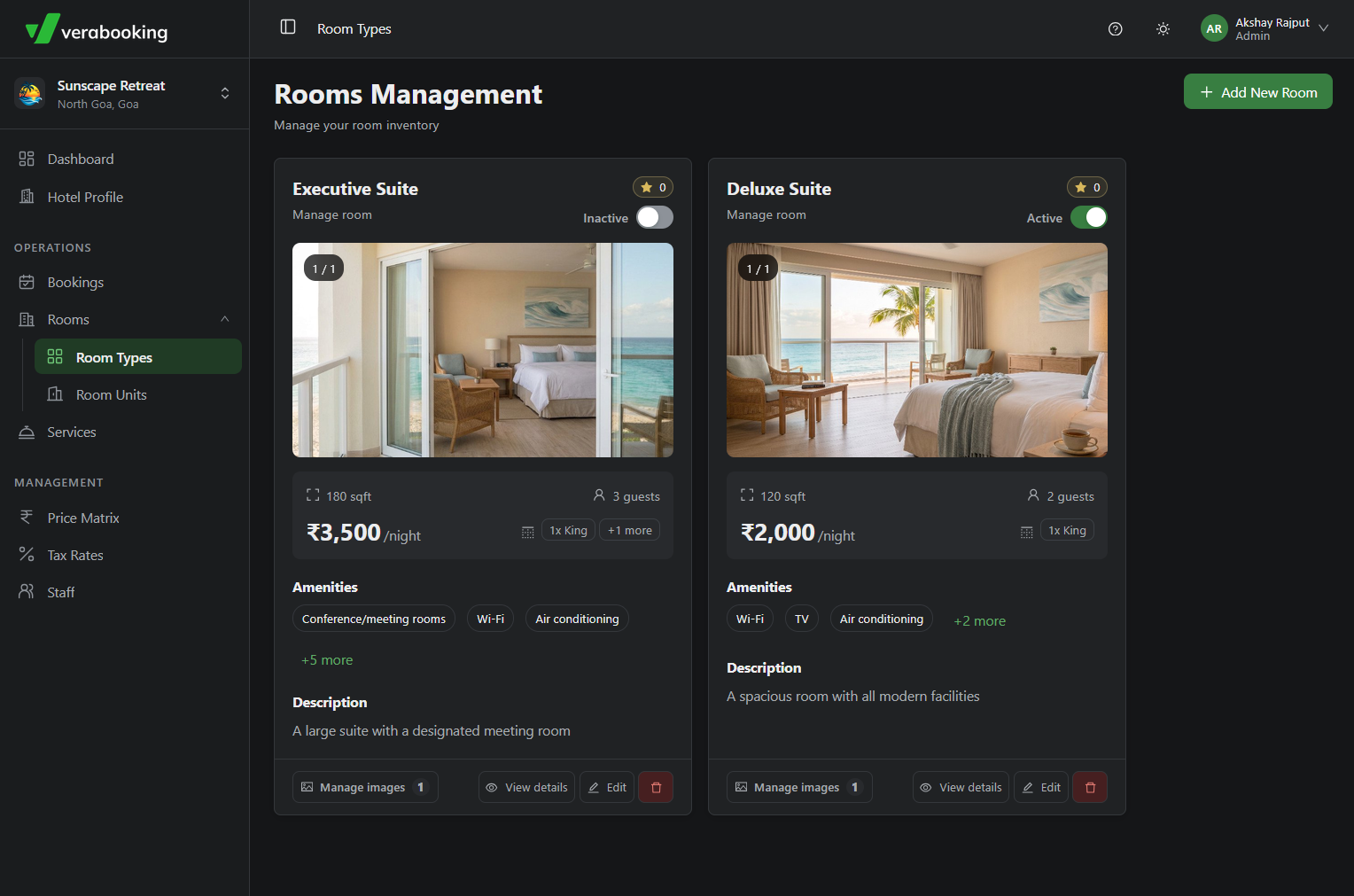Manage images for the Executive Suite

click(x=365, y=787)
